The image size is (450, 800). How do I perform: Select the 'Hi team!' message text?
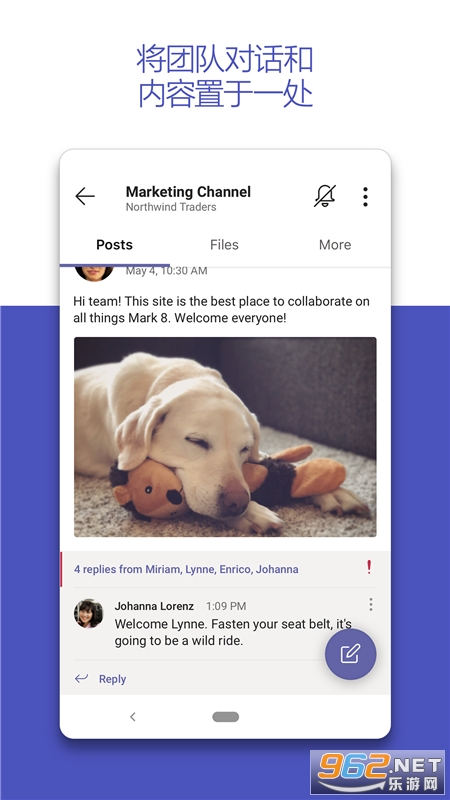click(221, 310)
